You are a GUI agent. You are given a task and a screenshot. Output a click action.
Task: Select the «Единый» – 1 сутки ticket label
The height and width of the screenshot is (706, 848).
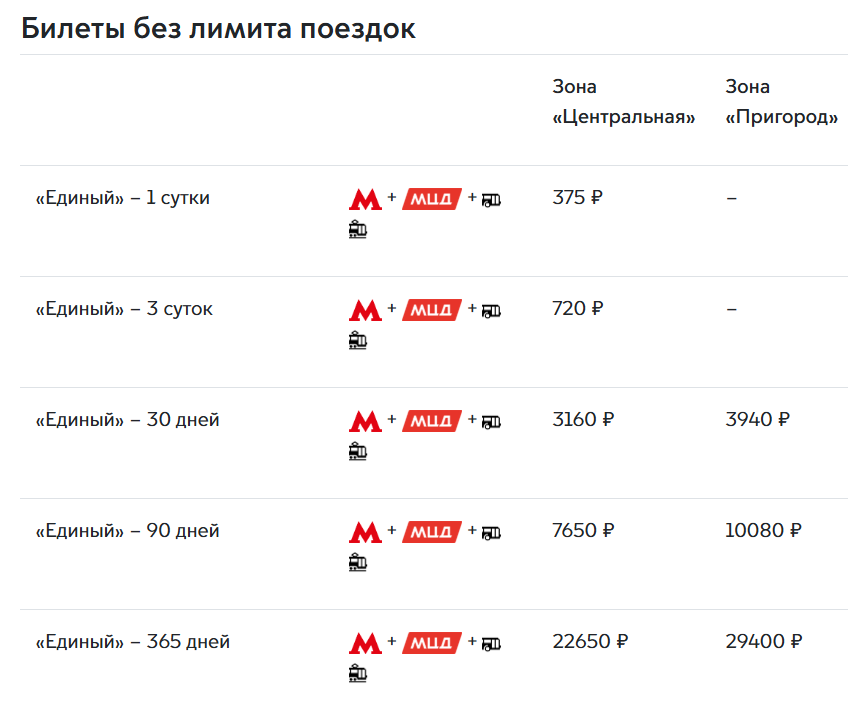(123, 198)
